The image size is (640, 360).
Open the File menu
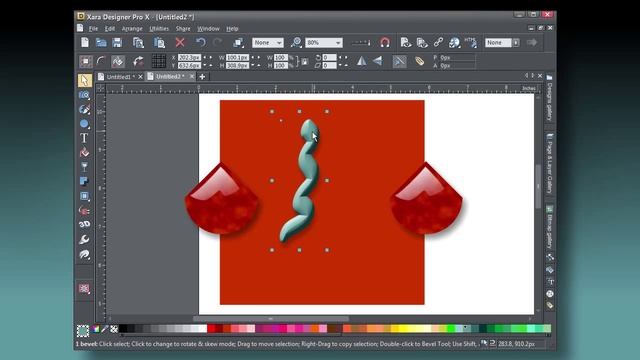[93, 29]
